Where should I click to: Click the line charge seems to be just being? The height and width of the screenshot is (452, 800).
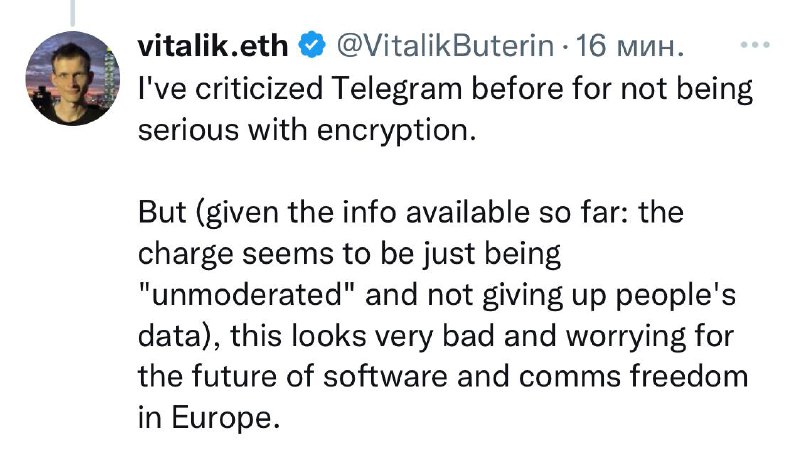[349, 254]
